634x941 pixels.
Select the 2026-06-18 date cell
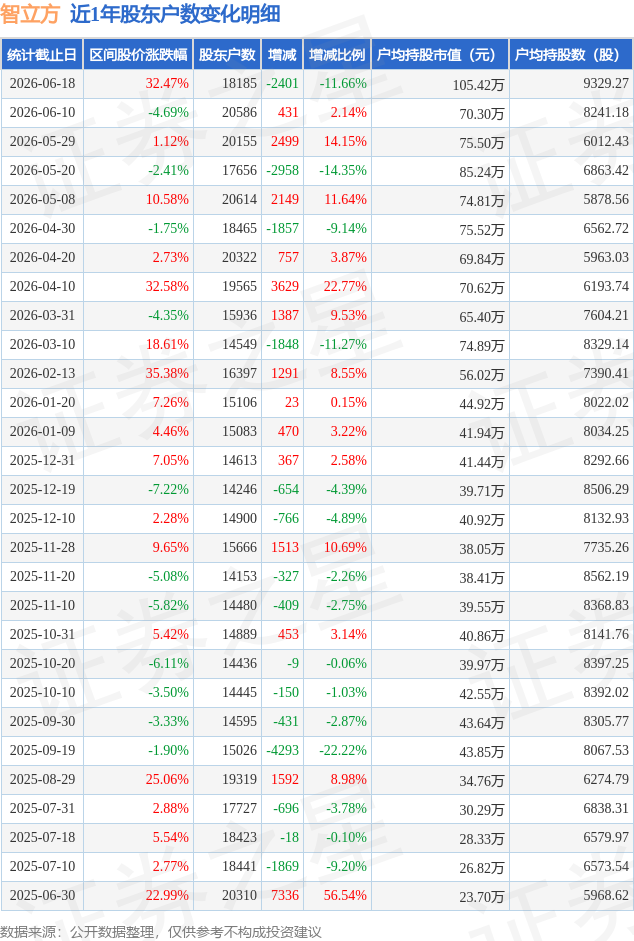43,83
